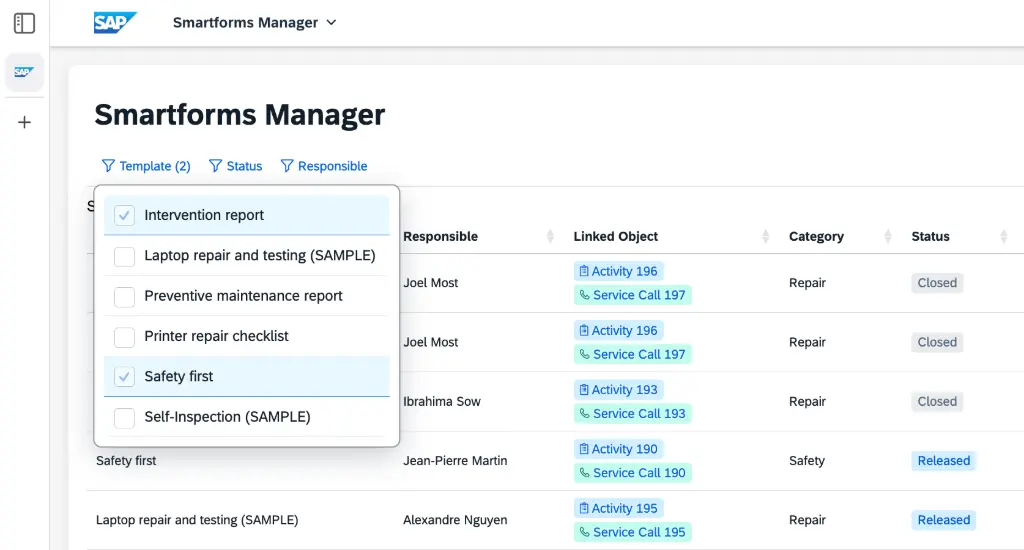Click the Released status in Alexandre Nguyen row
1024x550 pixels.
point(944,520)
